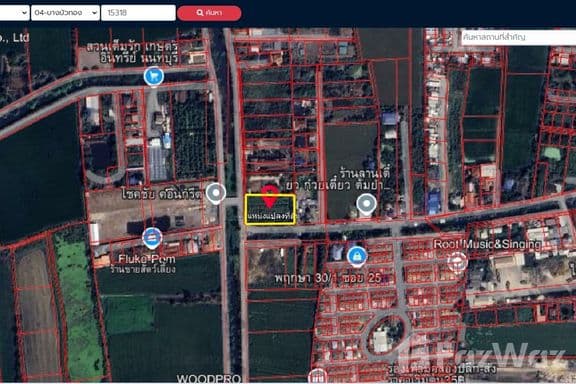This screenshot has width=576, height=384.
Task: Click the red search button
Action: tap(209, 13)
